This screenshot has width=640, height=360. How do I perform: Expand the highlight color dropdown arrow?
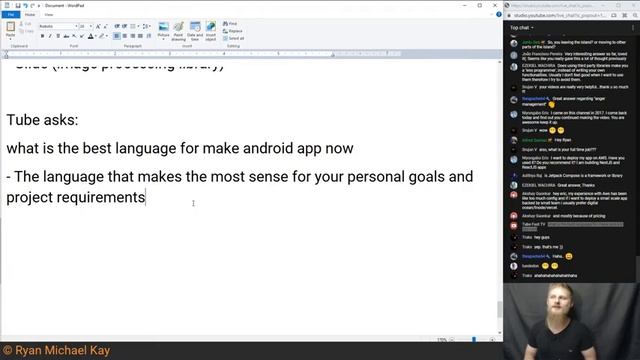[107, 36]
